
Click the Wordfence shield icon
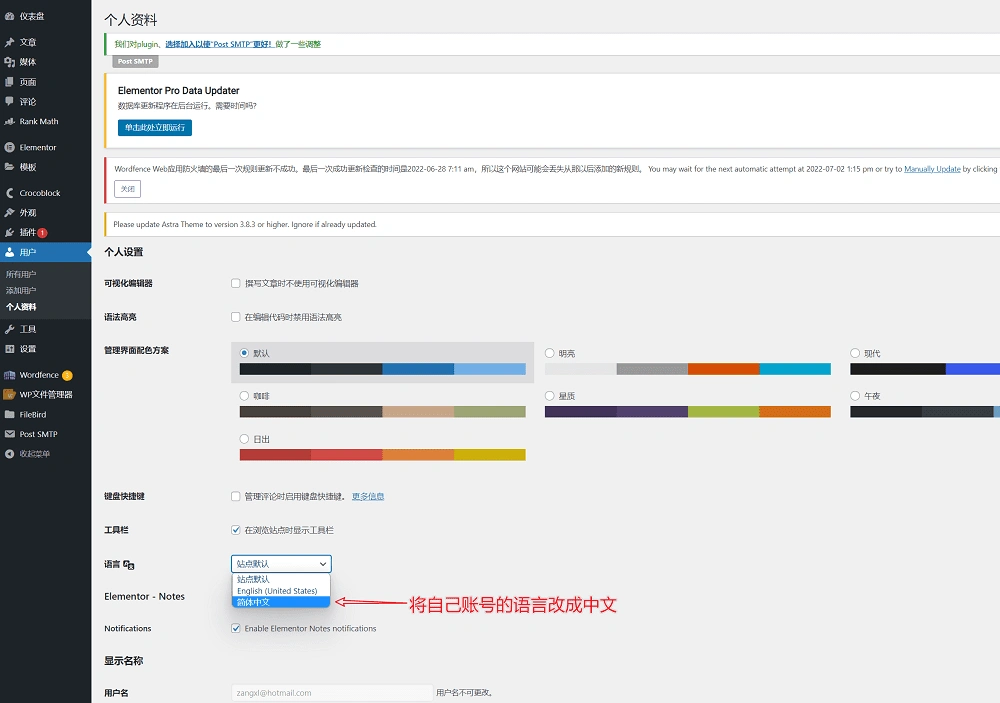[10, 375]
